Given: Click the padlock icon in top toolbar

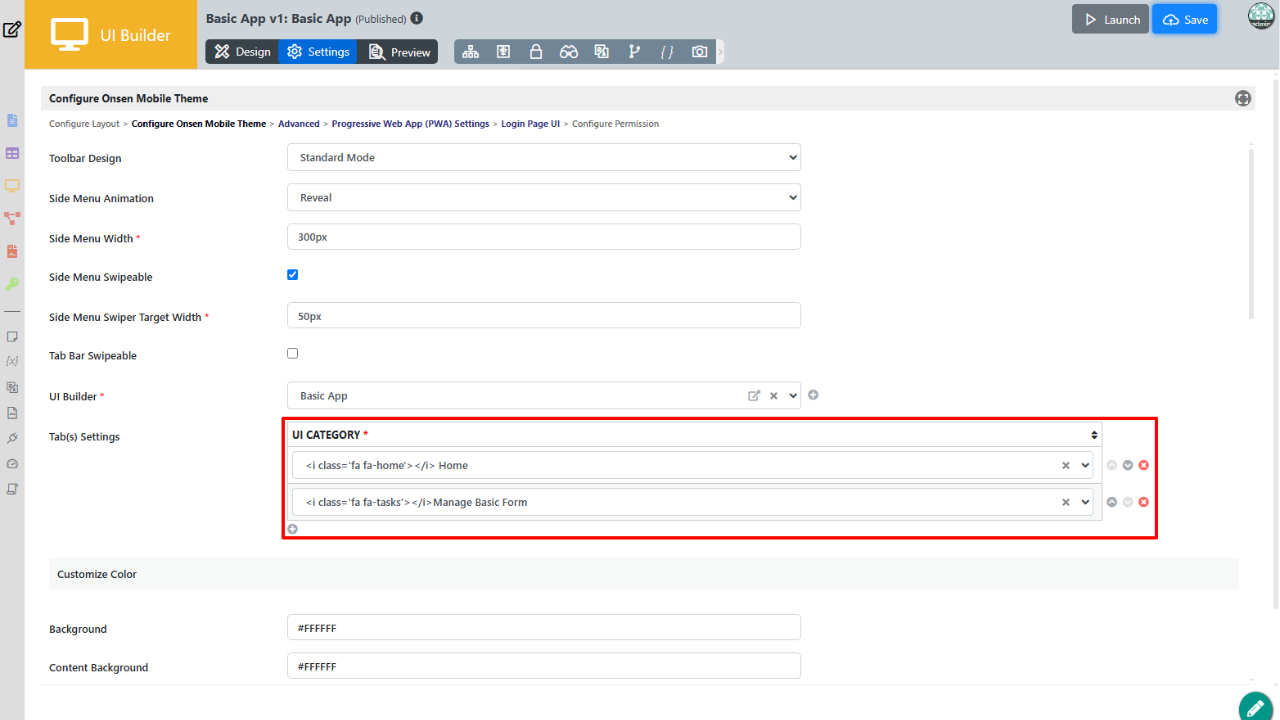Looking at the screenshot, I should 536,52.
